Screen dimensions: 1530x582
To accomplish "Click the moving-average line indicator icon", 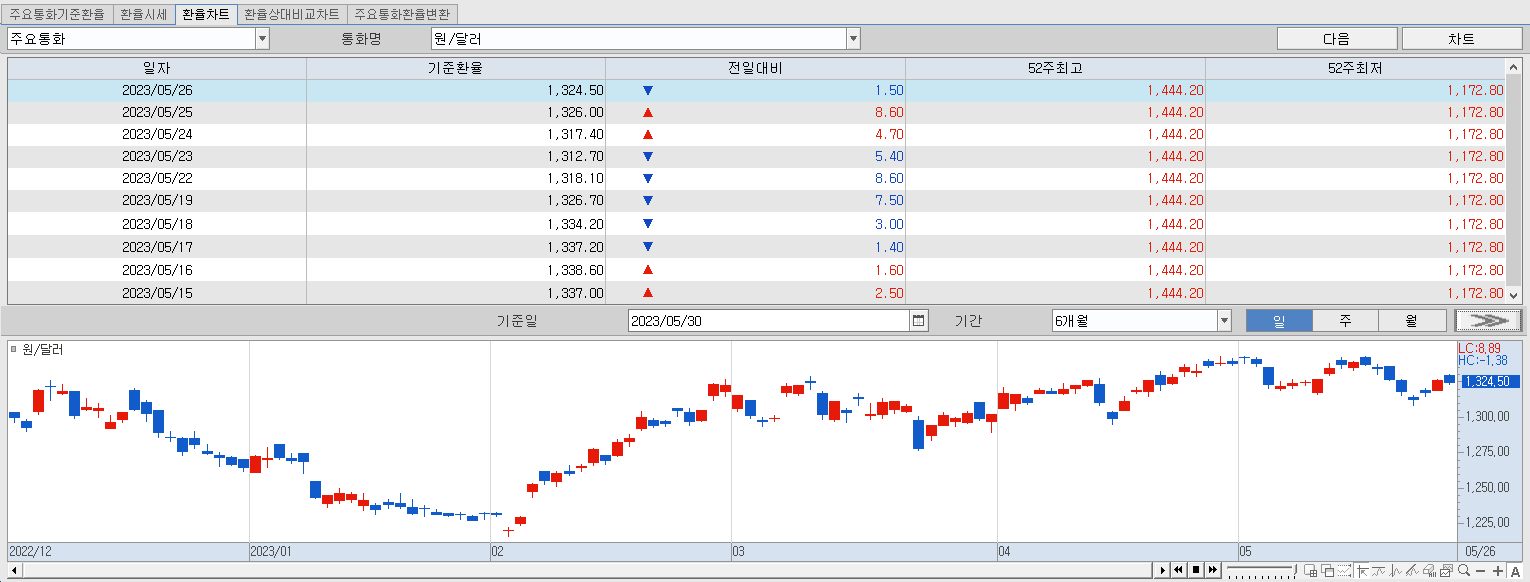I will 1379,570.
